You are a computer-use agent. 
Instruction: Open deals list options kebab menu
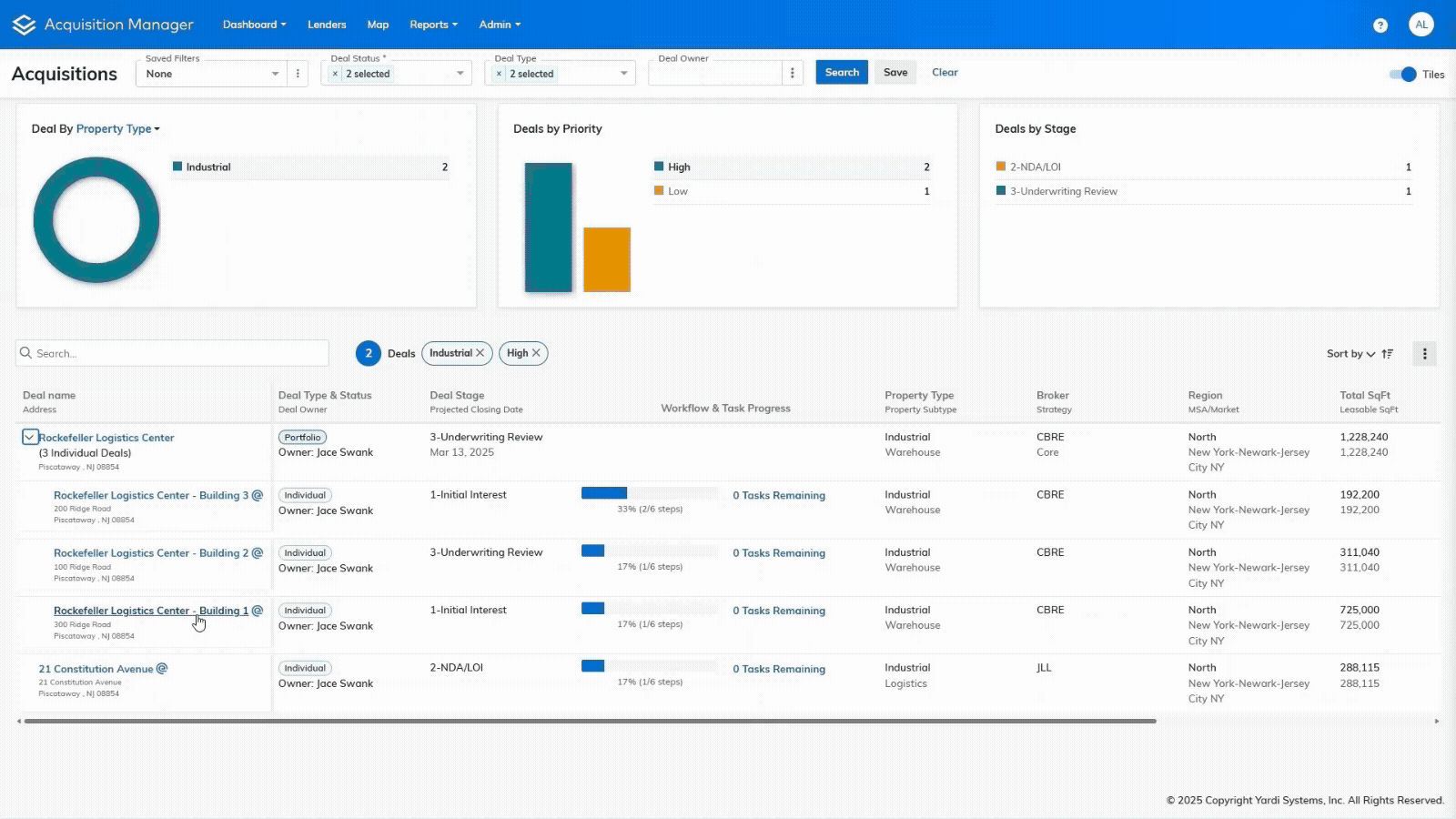pos(1425,354)
